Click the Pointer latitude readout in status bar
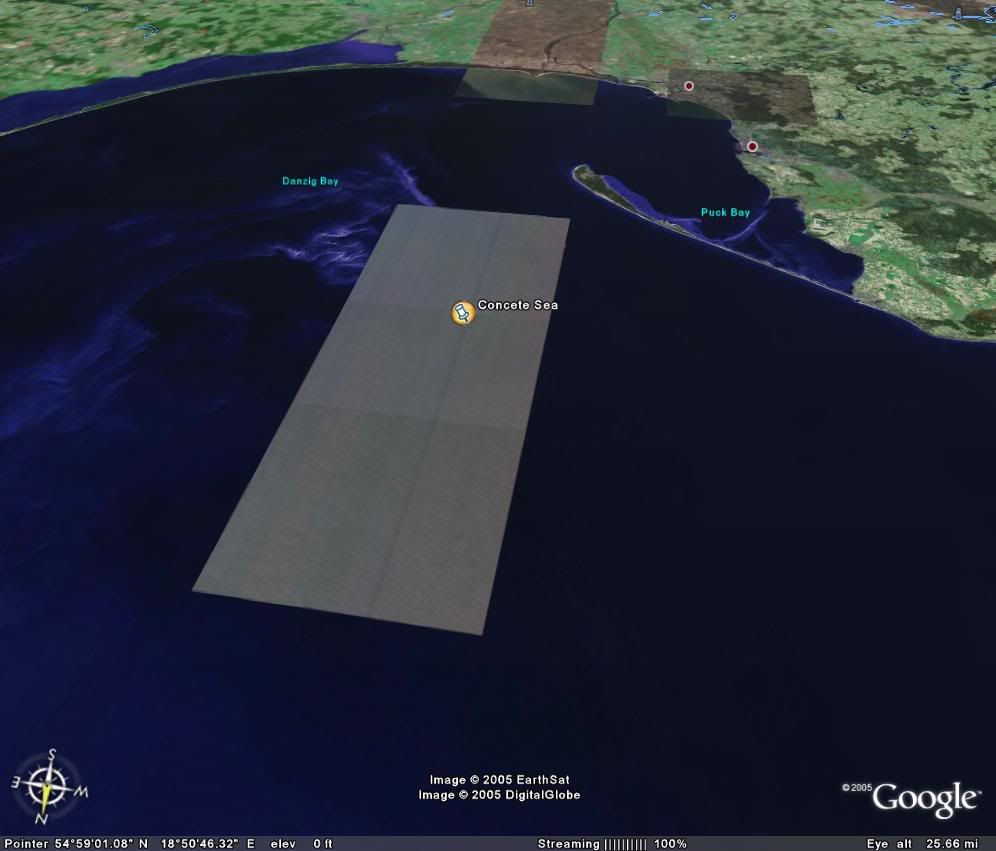Image resolution: width=996 pixels, height=851 pixels. click(102, 844)
